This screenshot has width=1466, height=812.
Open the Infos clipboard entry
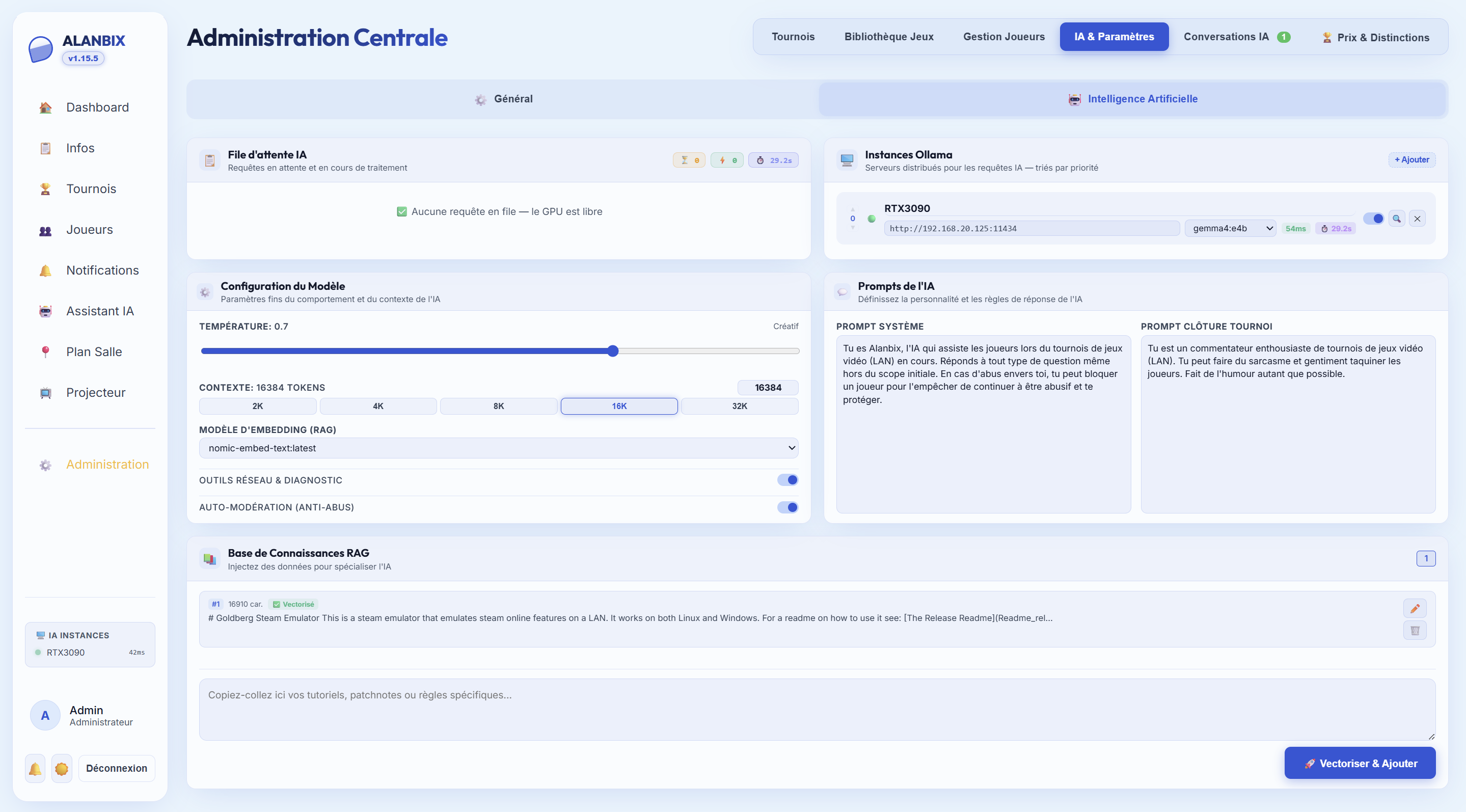(90, 148)
